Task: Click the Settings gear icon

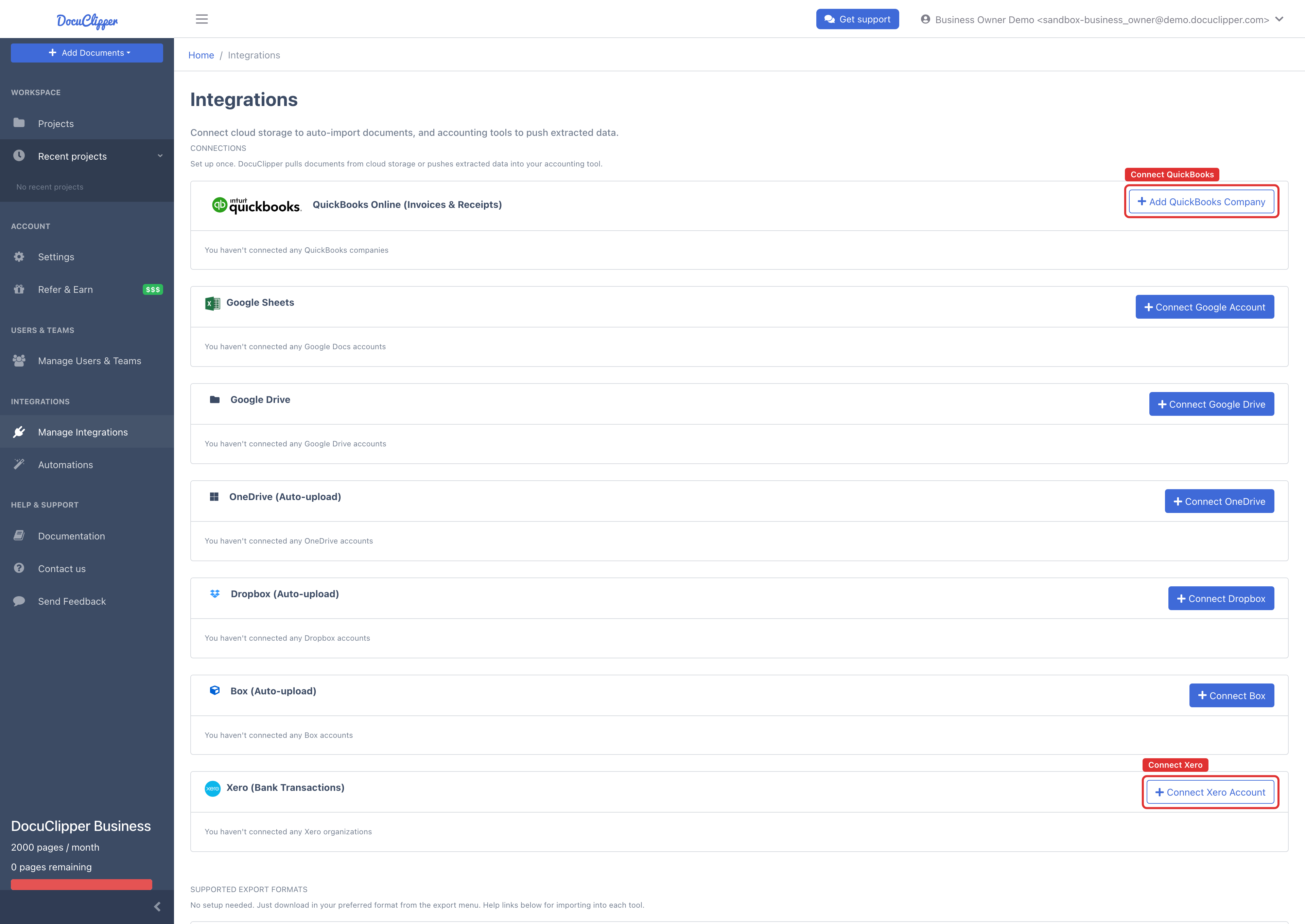Action: [19, 256]
